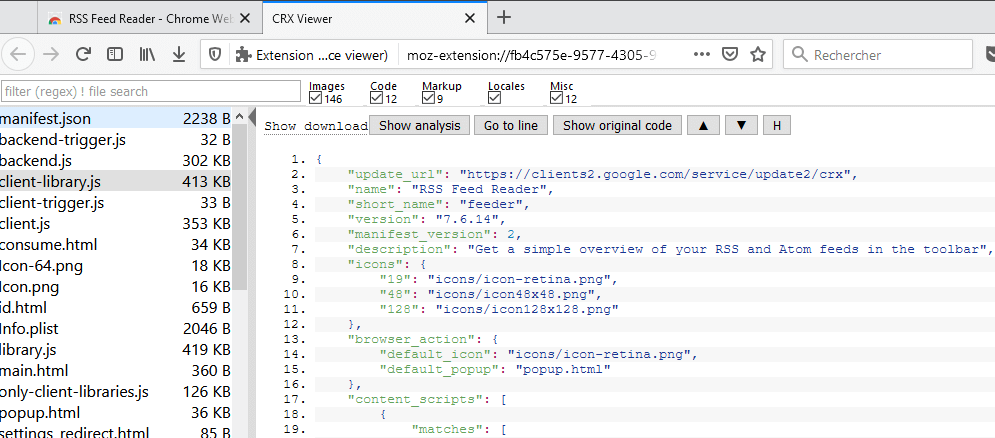Bookmark this page with star icon
Image resolution: width=995 pixels, height=438 pixels.
point(758,55)
